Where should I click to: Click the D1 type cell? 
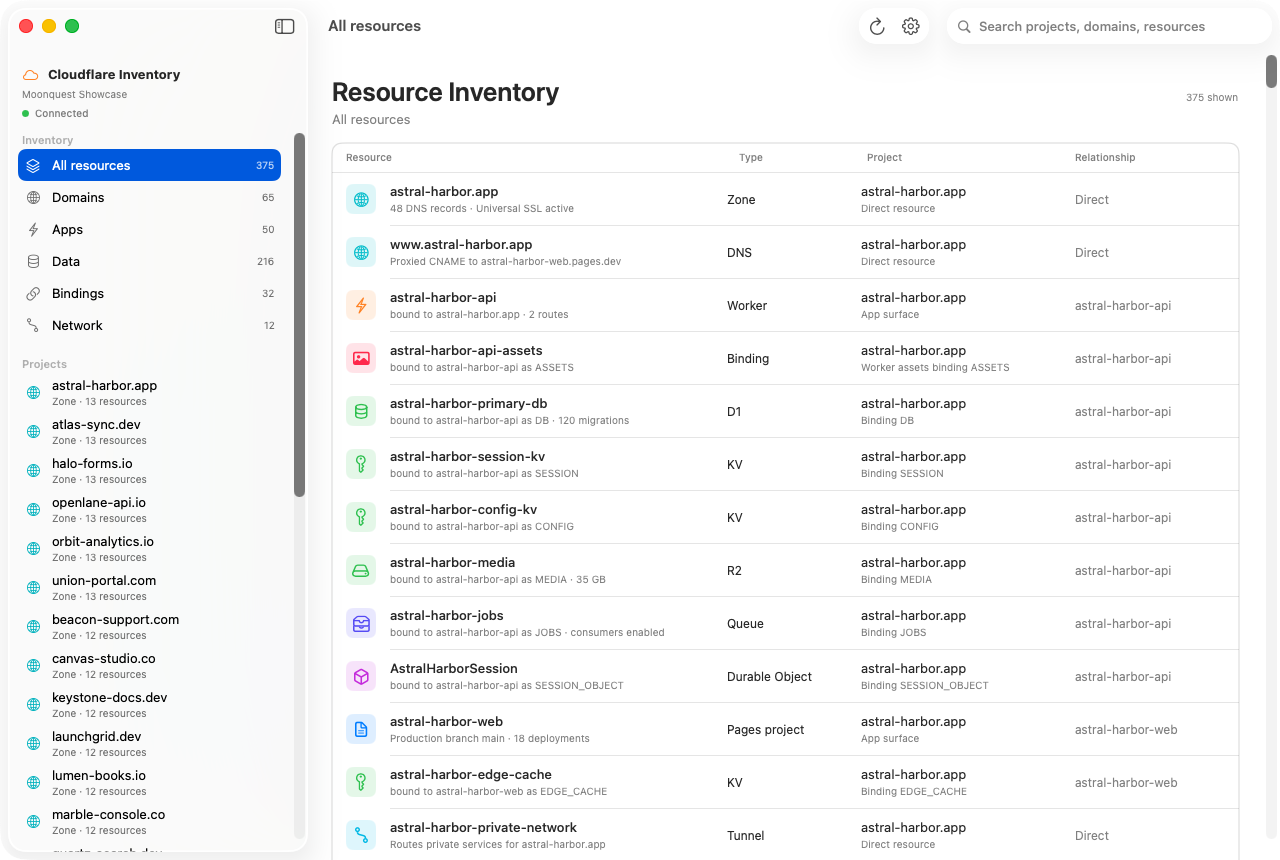pos(734,412)
